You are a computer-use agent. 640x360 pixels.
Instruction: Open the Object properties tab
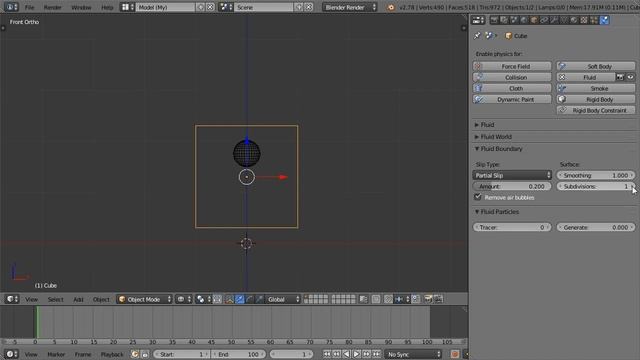click(x=534, y=20)
